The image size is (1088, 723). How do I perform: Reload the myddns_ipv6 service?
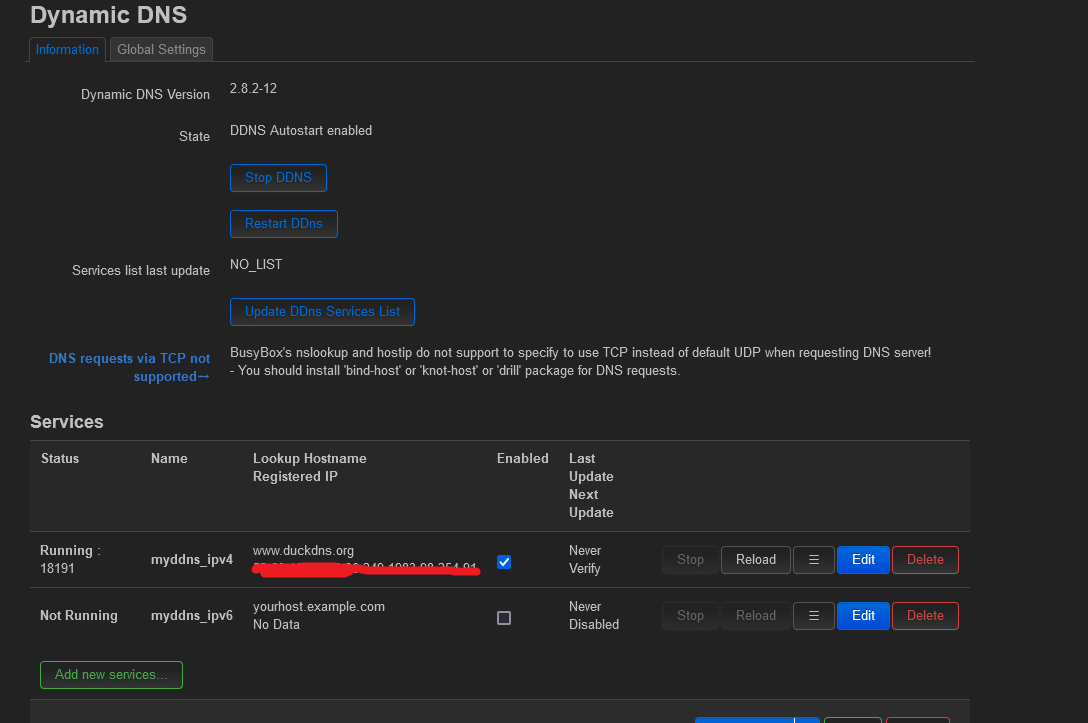[x=756, y=615]
